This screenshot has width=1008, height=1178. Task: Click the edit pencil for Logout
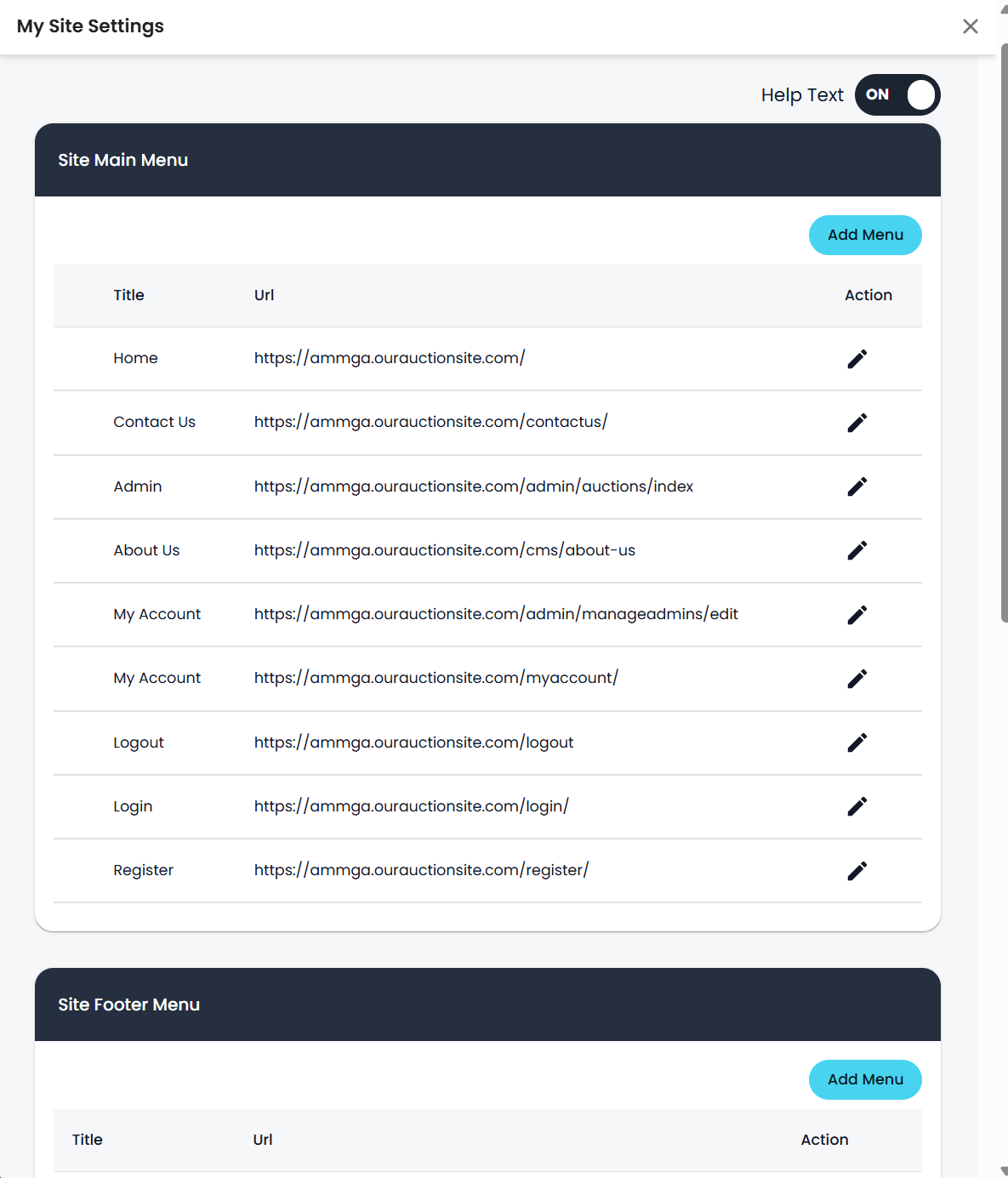pyautogui.click(x=857, y=743)
